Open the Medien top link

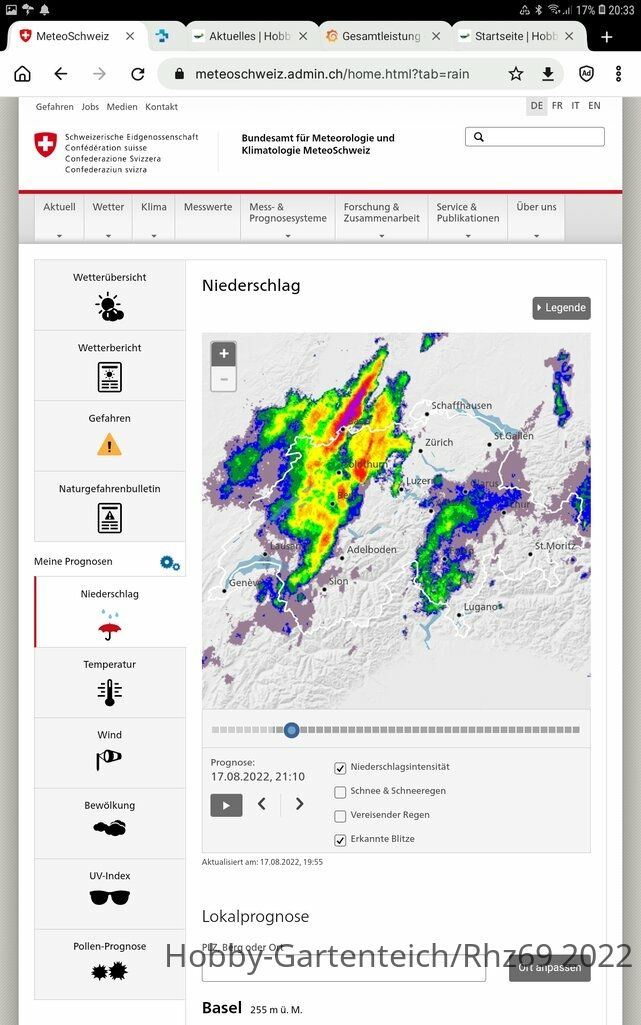point(122,107)
